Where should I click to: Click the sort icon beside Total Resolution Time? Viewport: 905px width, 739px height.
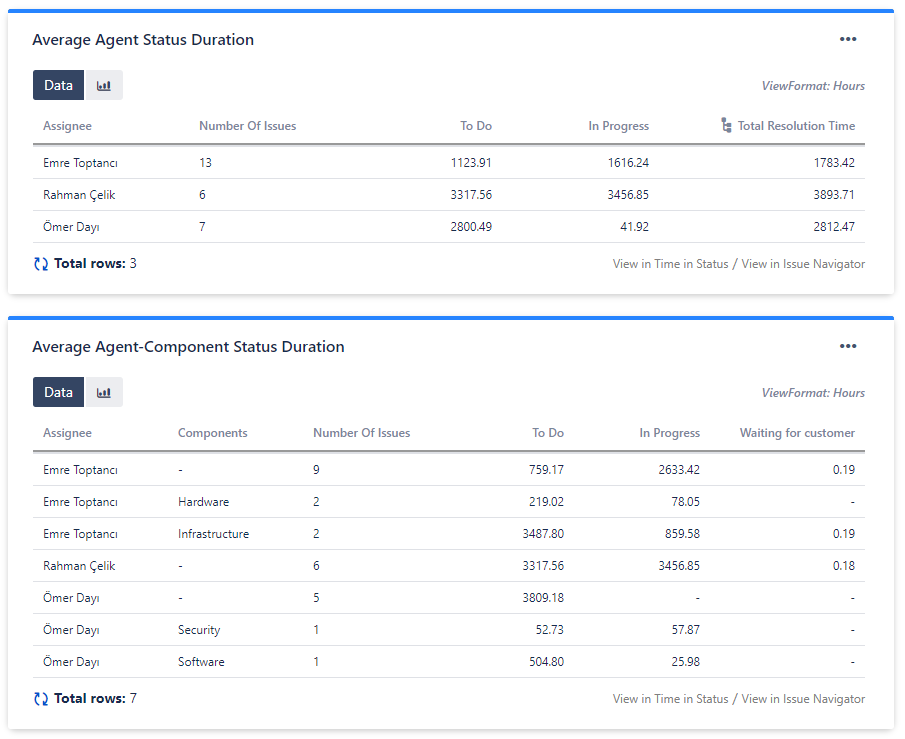coord(725,125)
